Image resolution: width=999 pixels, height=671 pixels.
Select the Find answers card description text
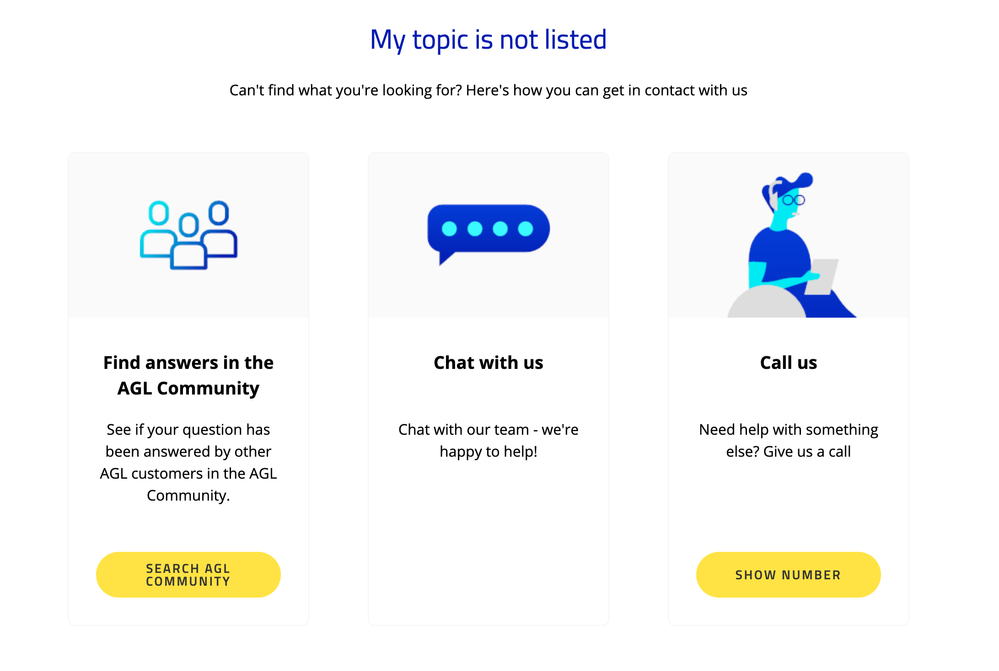click(188, 462)
